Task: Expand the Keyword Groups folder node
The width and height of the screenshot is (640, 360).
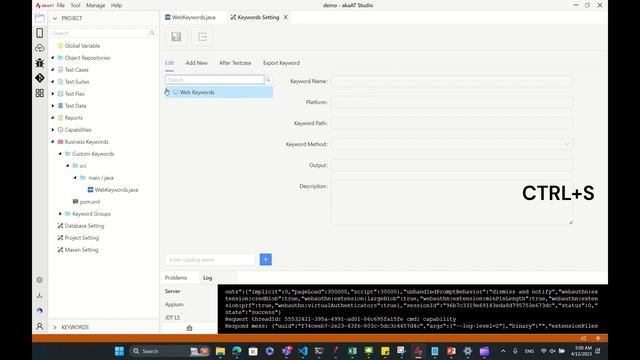Action: point(60,214)
